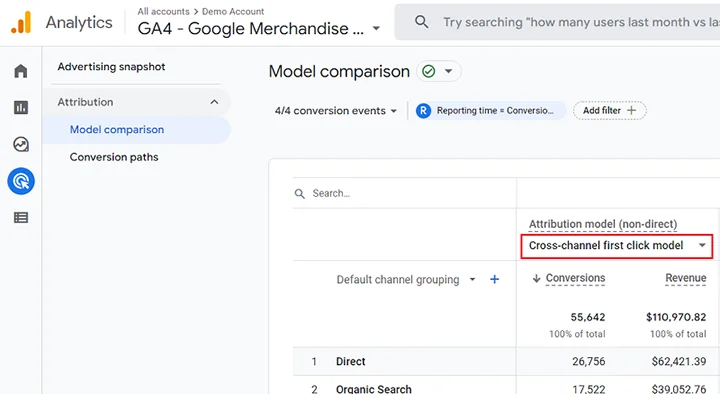This screenshot has width=720, height=394.
Task: Click the $62,421.39 revenue cell
Action: pos(679,361)
